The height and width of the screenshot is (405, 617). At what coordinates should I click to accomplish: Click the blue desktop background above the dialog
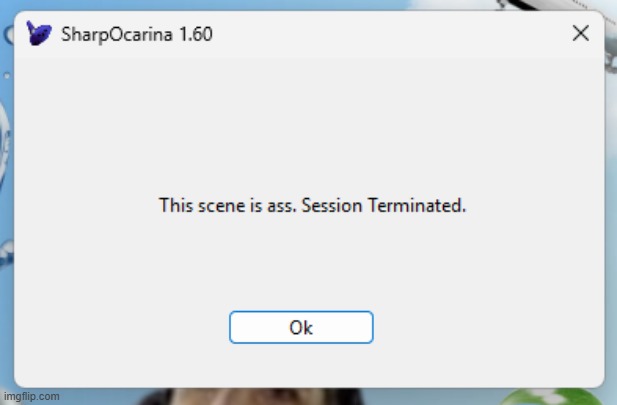300,5
